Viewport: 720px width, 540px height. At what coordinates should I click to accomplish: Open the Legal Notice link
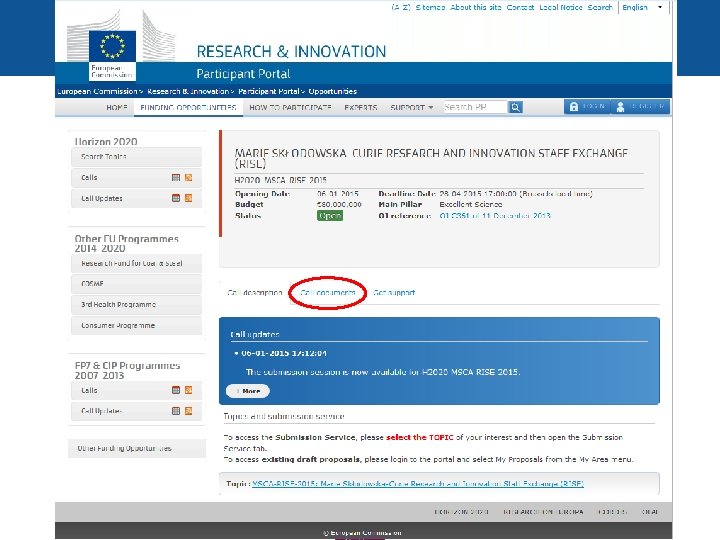point(561,7)
